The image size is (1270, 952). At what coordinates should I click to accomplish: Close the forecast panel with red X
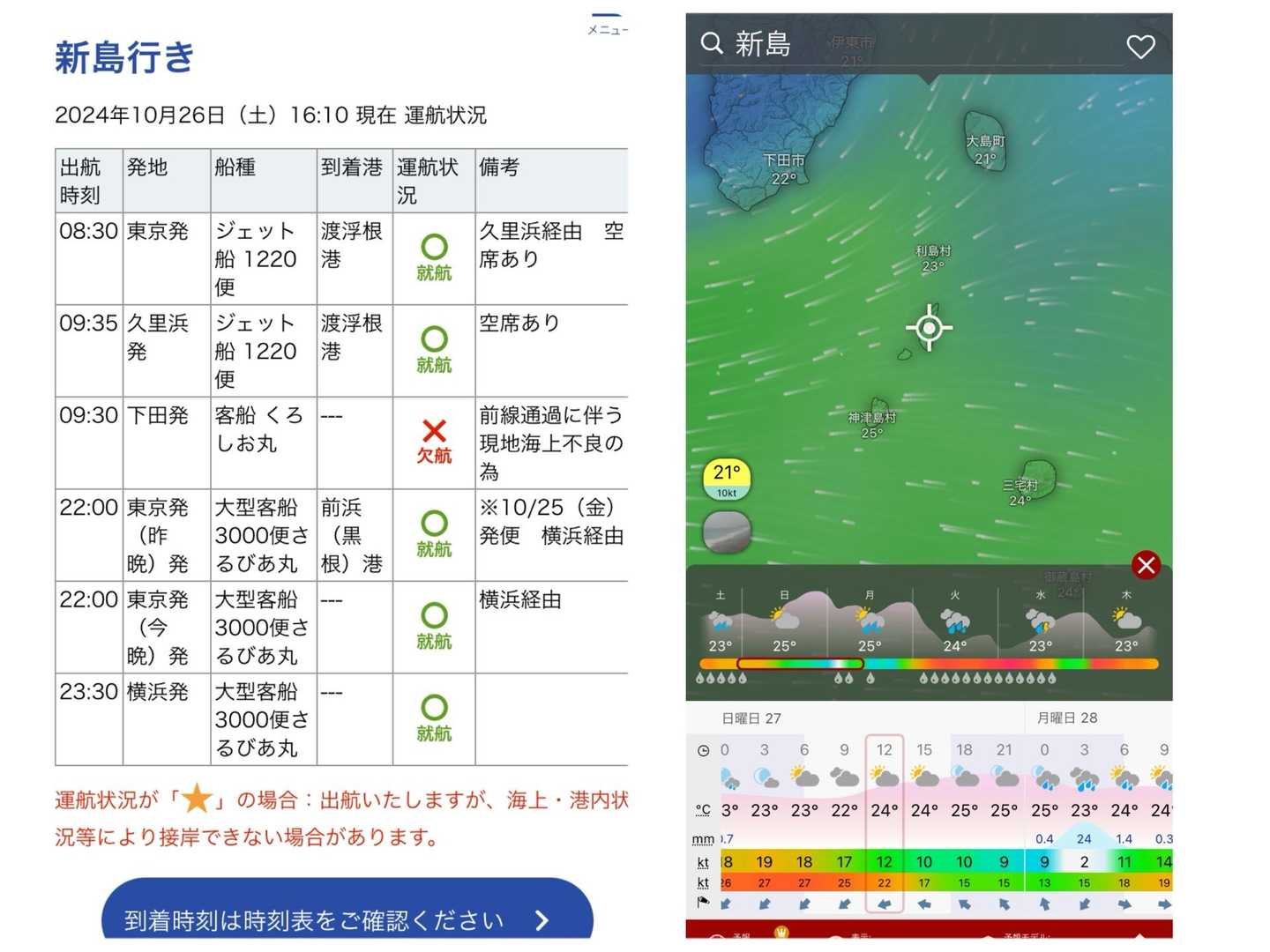1146,565
